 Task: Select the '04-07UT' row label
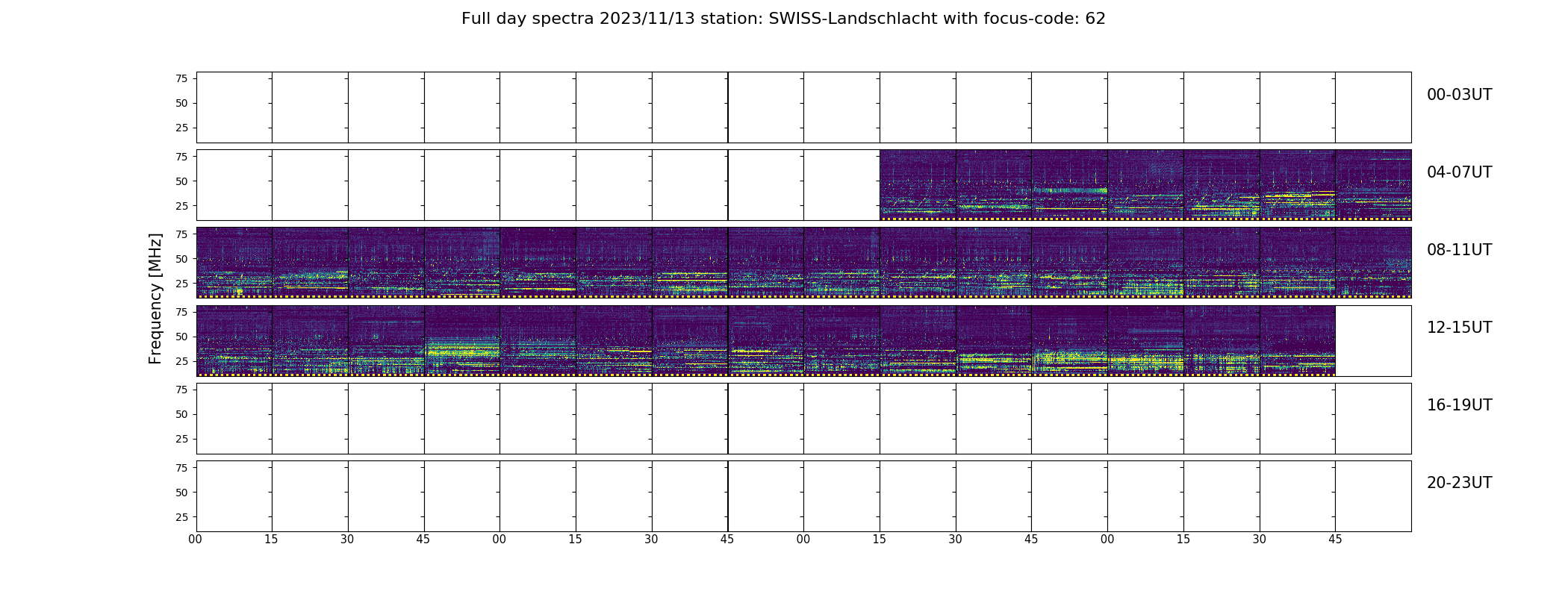(x=1459, y=172)
